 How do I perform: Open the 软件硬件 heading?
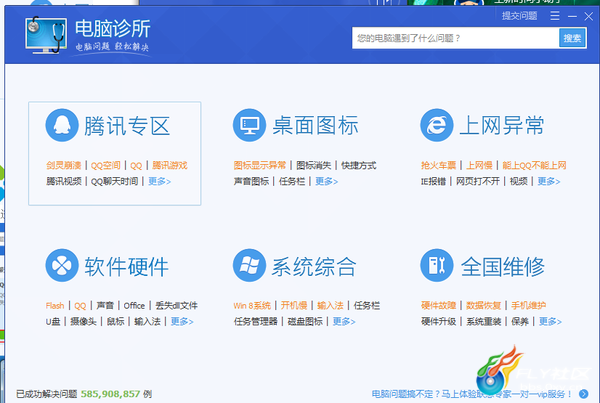click(127, 266)
